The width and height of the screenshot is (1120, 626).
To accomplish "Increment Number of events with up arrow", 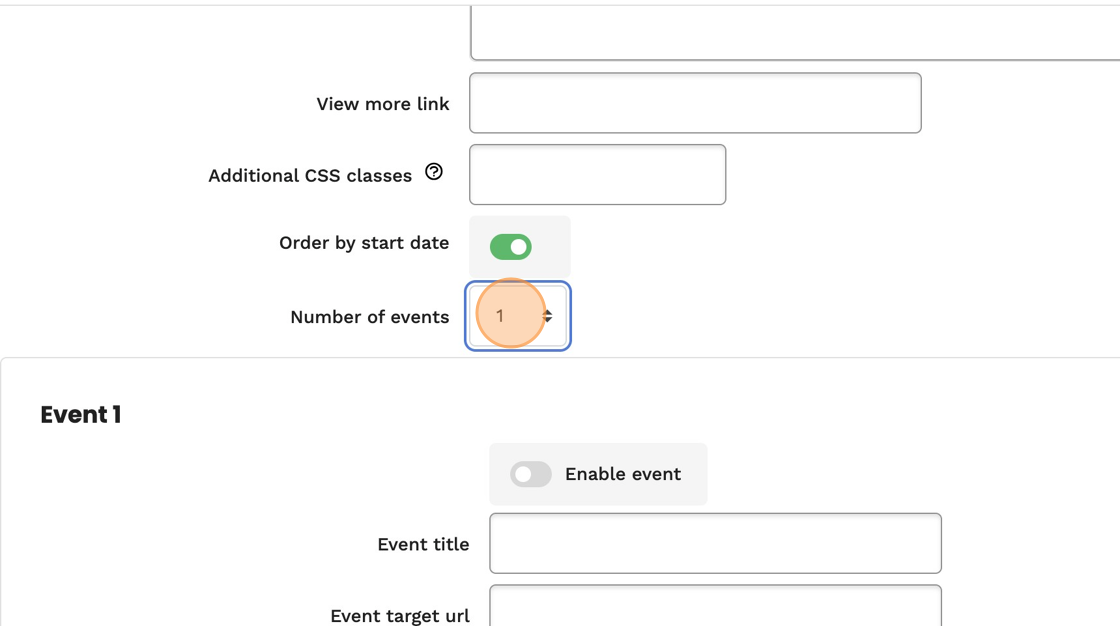I will tap(547, 312).
